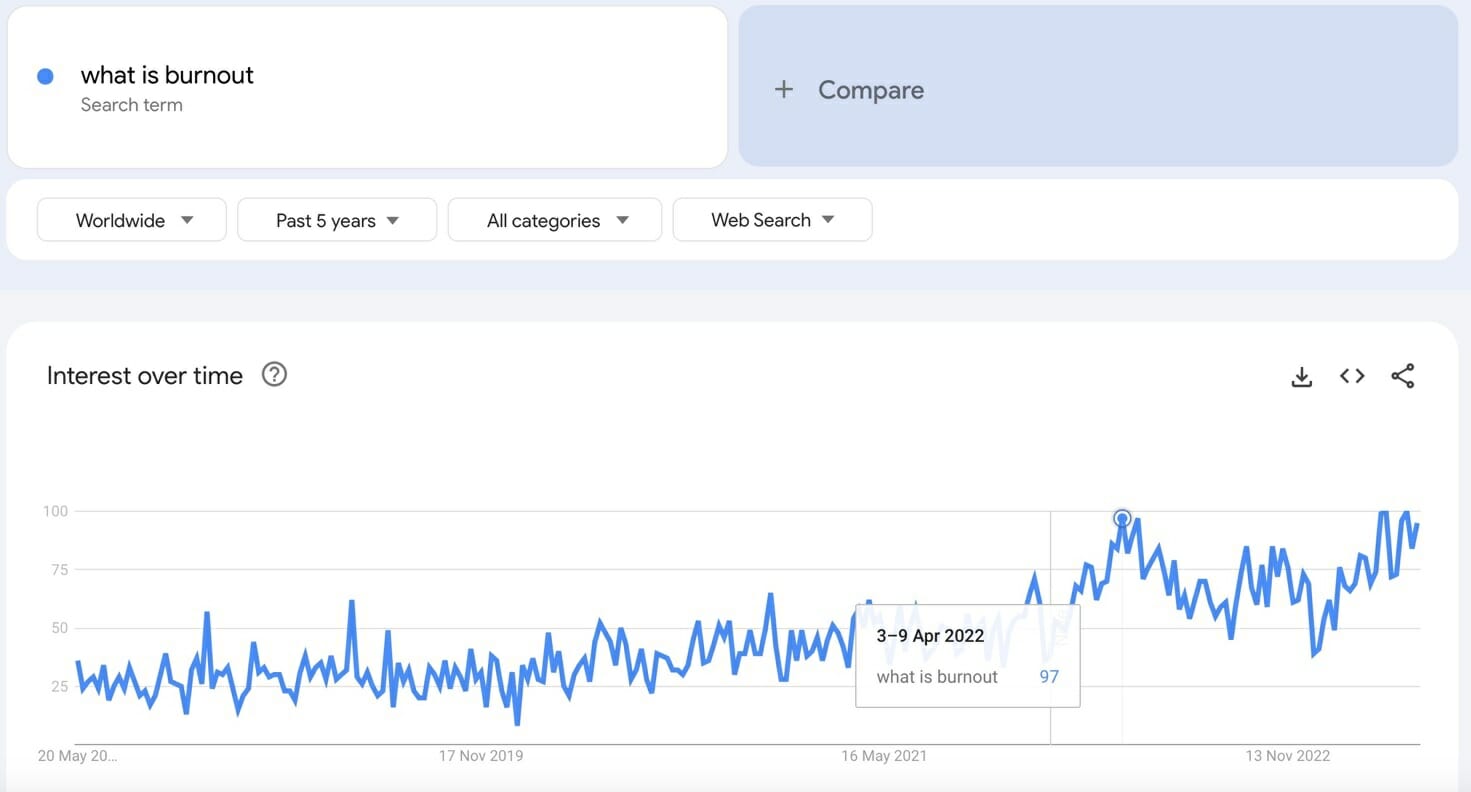Open the Interest over time help icon

[x=274, y=375]
